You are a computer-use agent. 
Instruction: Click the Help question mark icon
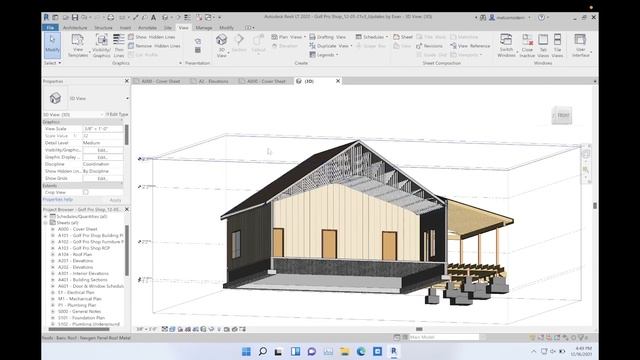coord(541,17)
